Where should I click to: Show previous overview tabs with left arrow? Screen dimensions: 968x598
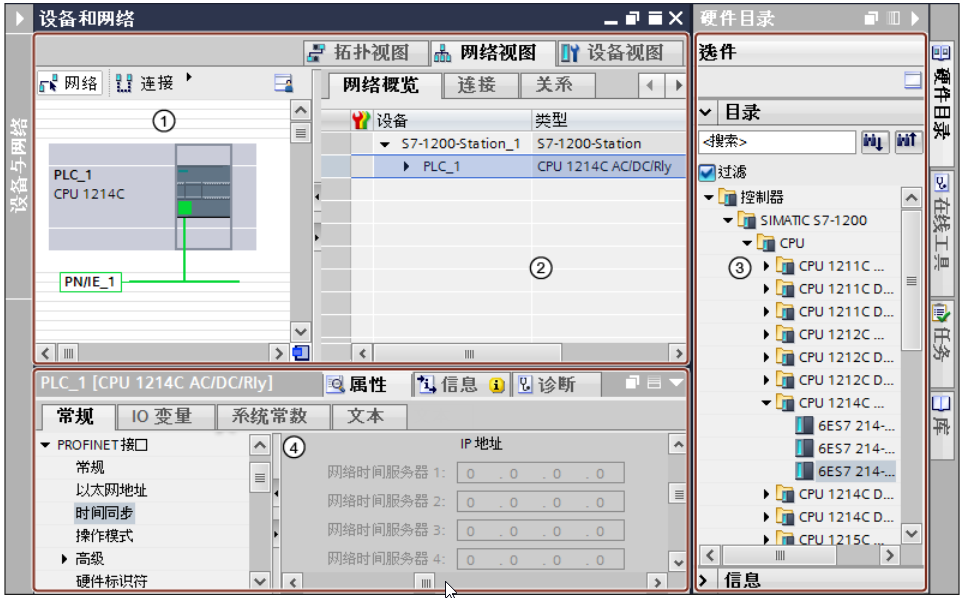click(650, 85)
